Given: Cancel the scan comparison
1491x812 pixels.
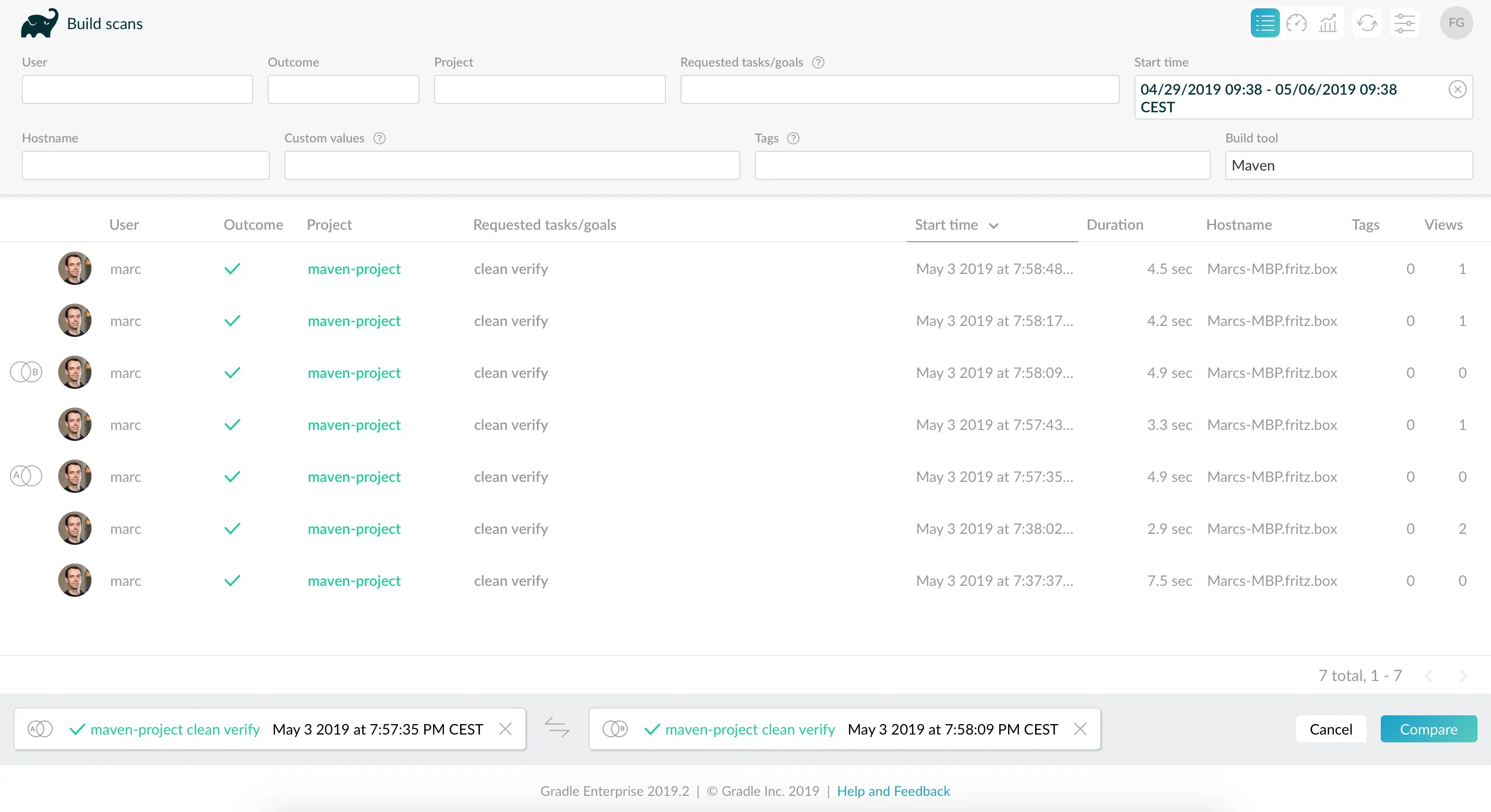Looking at the screenshot, I should click(x=1331, y=729).
